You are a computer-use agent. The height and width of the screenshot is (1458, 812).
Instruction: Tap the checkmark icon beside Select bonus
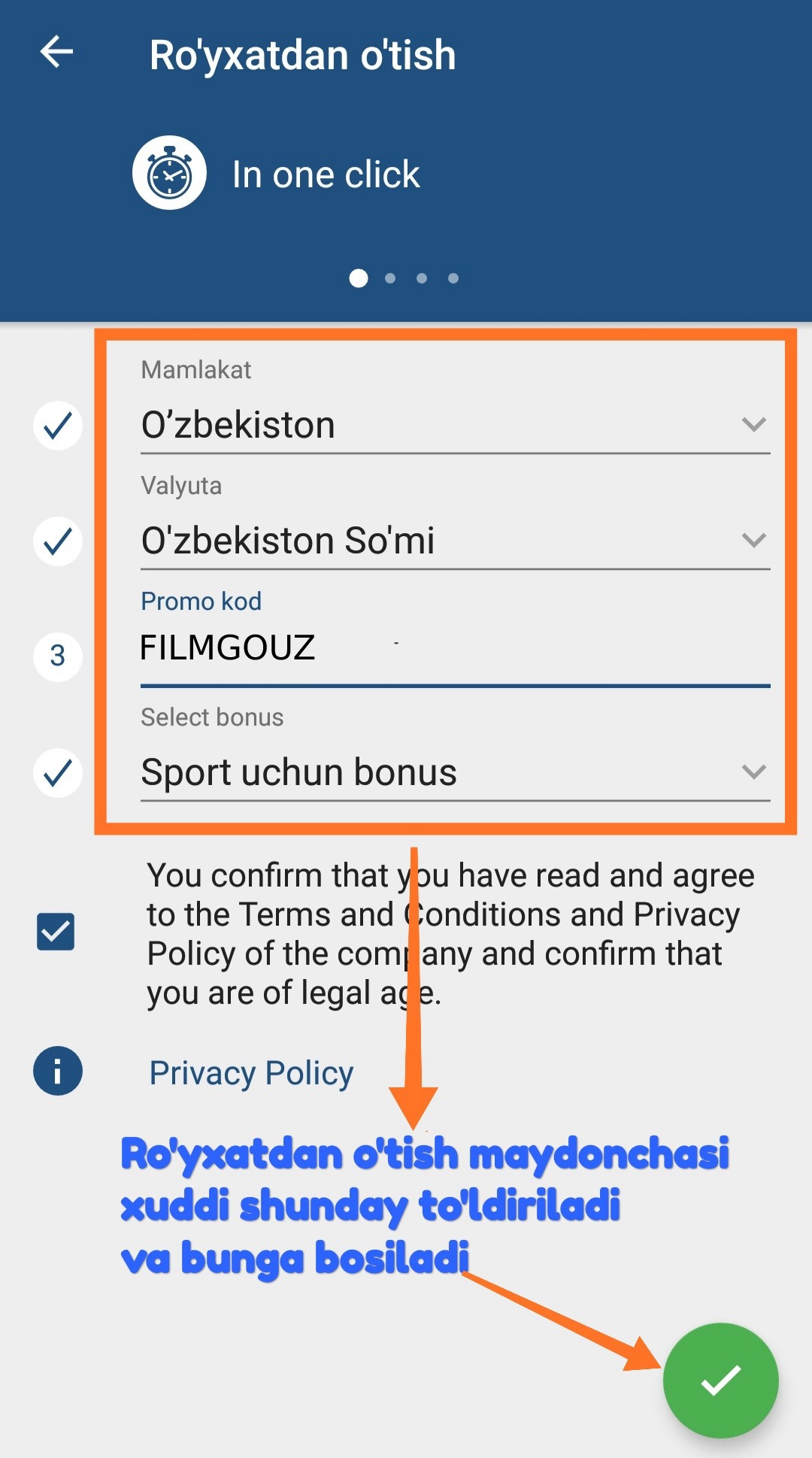pos(58,773)
